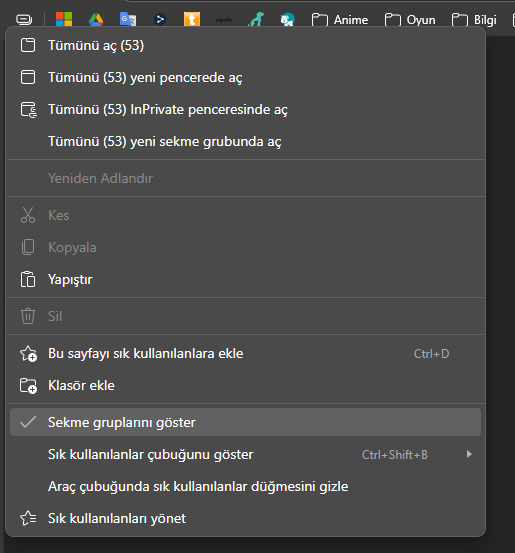515x553 pixels.
Task: Click the green dinosaur bookmark icon
Action: point(256,19)
